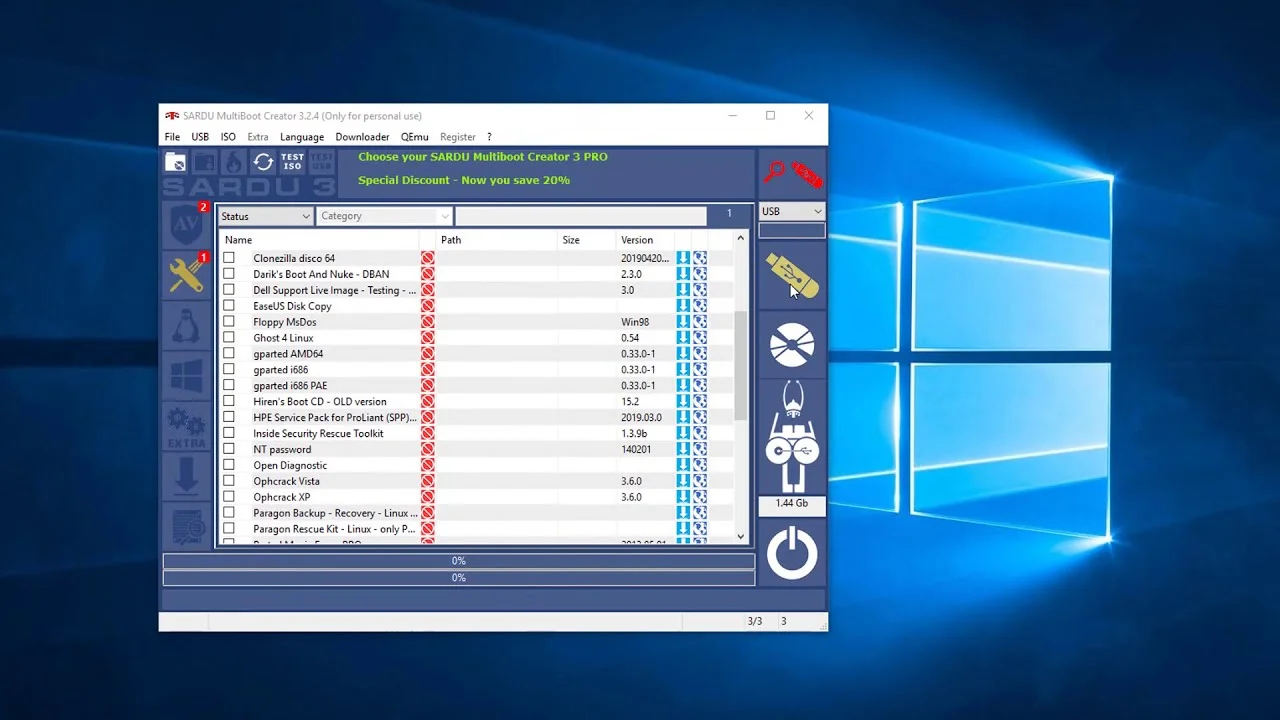The image size is (1280, 720).
Task: Click the 0% progress bar
Action: [x=458, y=561]
